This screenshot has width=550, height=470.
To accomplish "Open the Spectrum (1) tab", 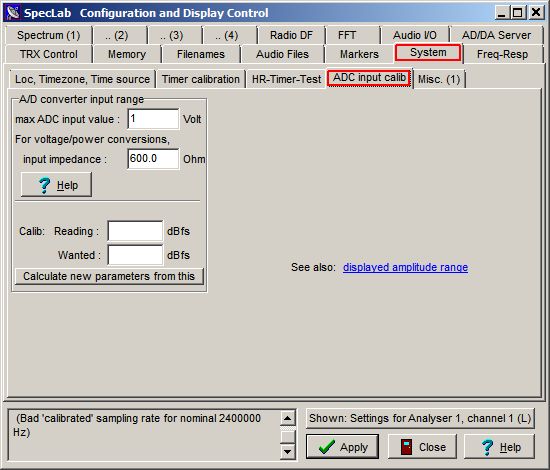I will point(49,35).
